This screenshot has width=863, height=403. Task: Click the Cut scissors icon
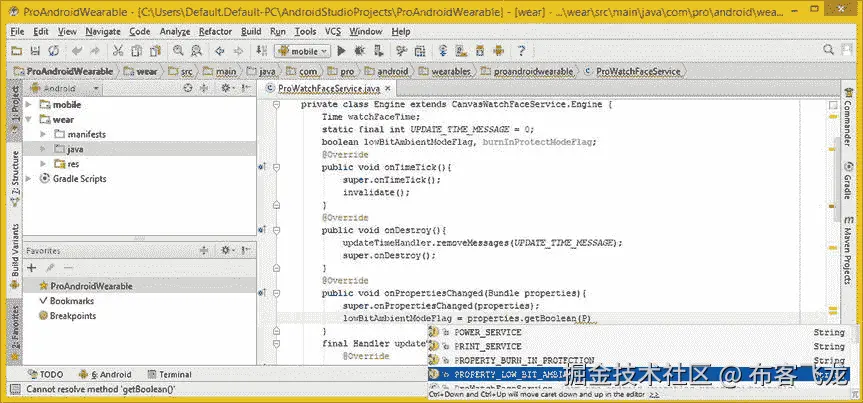[x=118, y=51]
